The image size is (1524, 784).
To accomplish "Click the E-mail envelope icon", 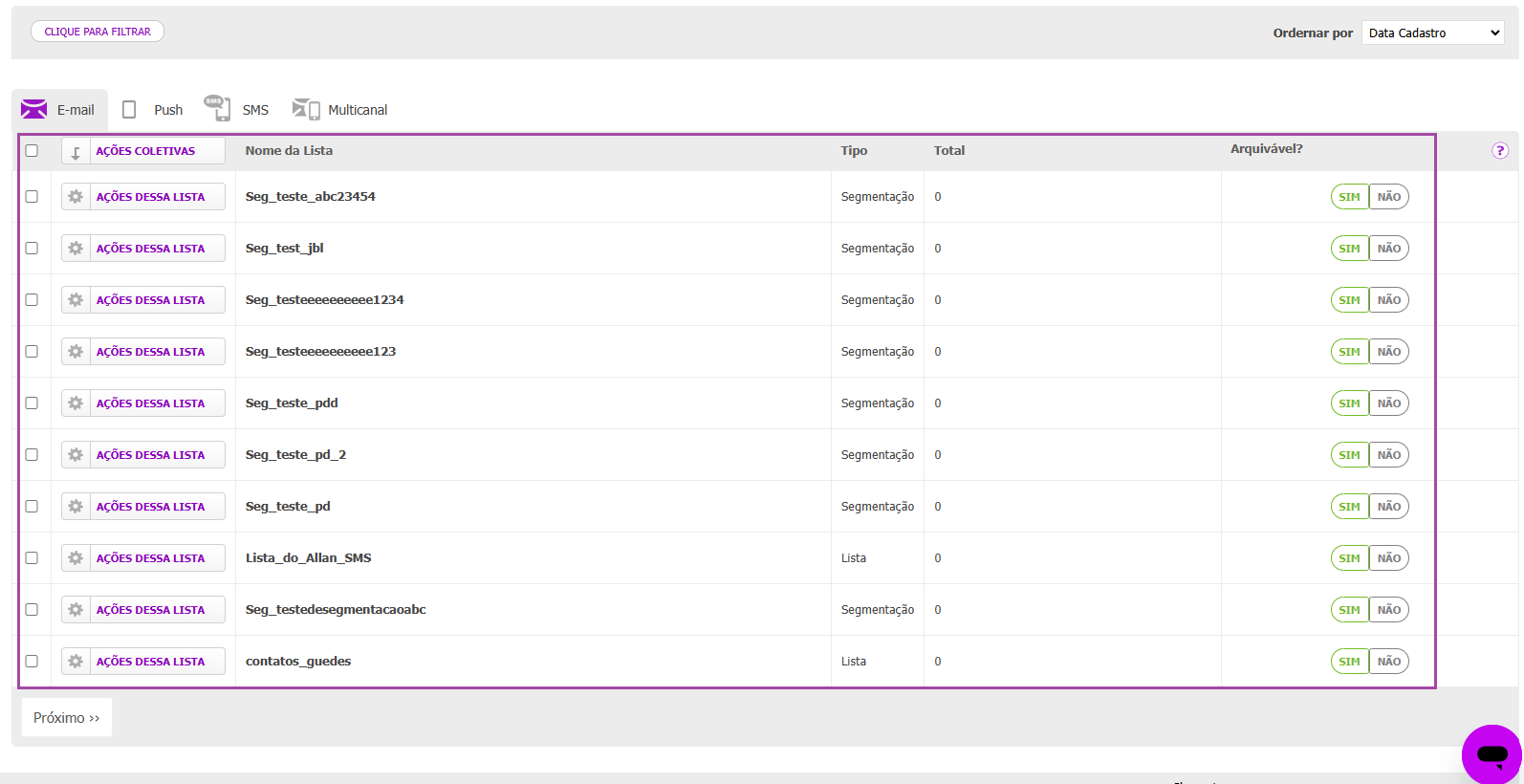I will click(34, 109).
